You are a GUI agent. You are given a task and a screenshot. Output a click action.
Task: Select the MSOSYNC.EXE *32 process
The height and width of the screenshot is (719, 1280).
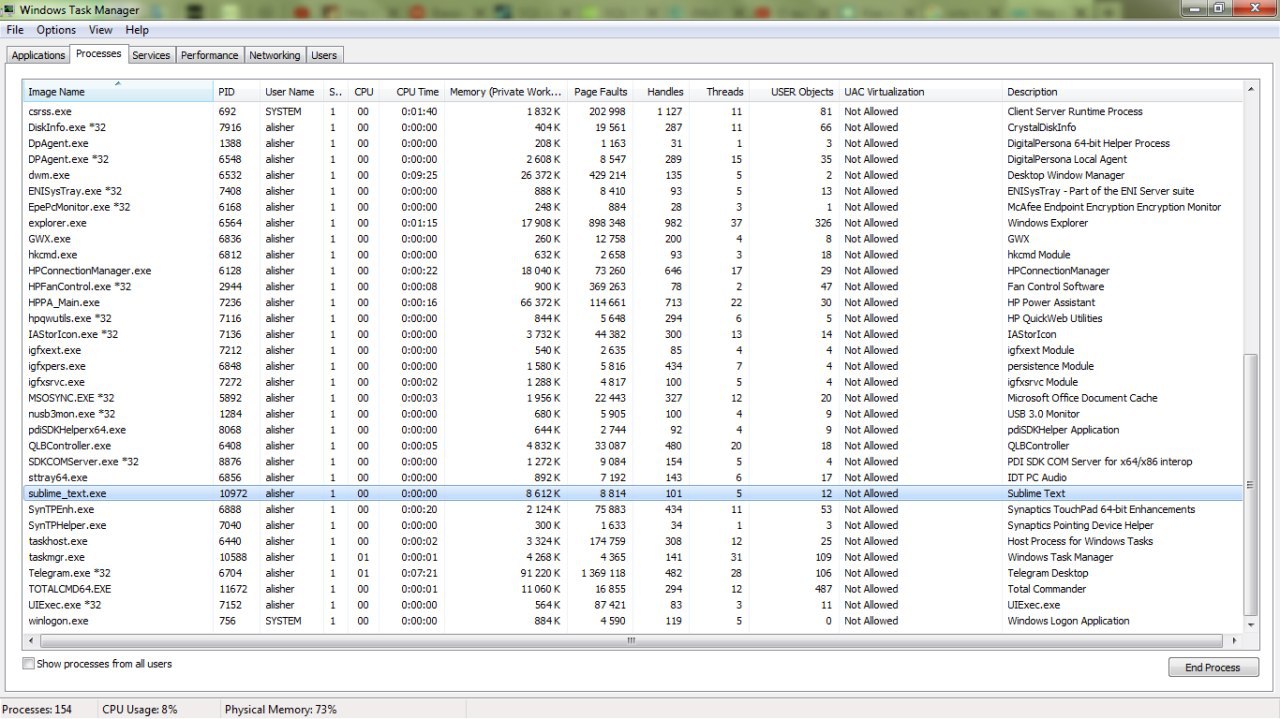633,398
